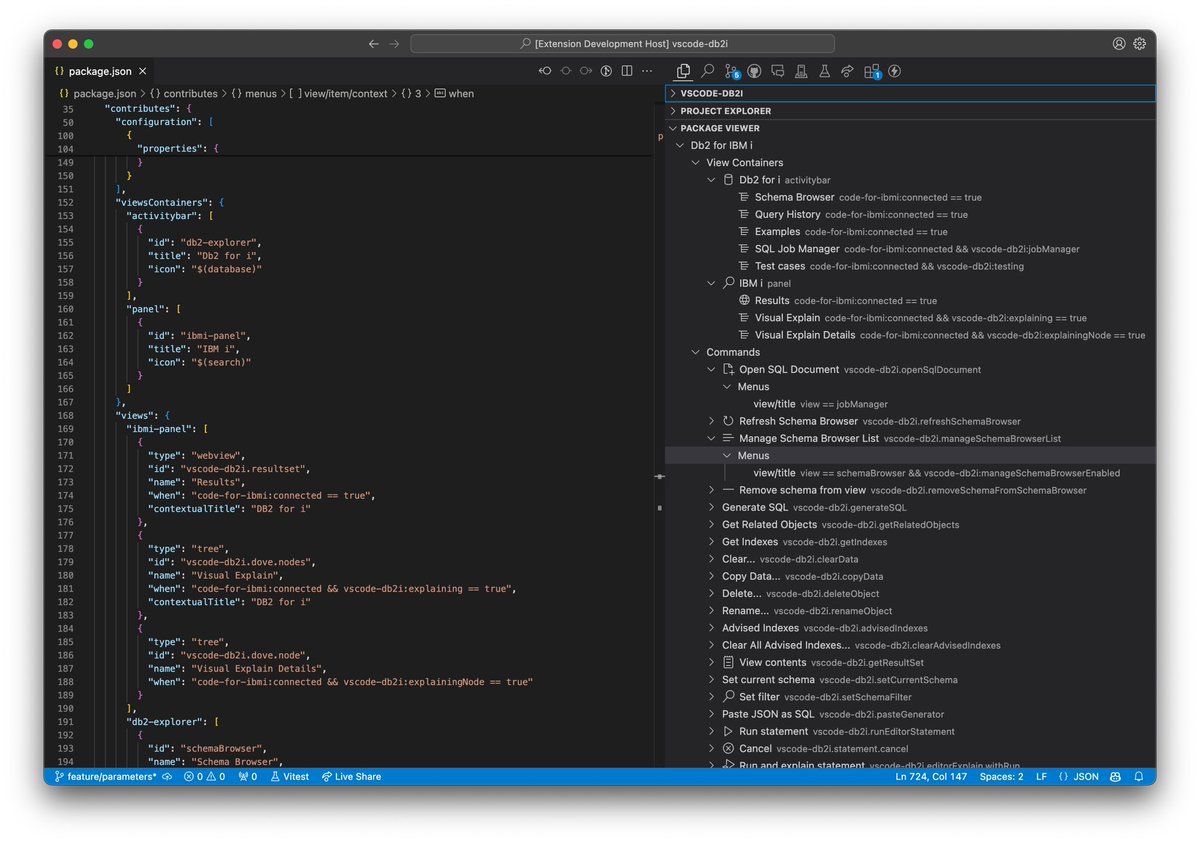
Task: Open the Accounts icon in title bar
Action: coord(1119,44)
